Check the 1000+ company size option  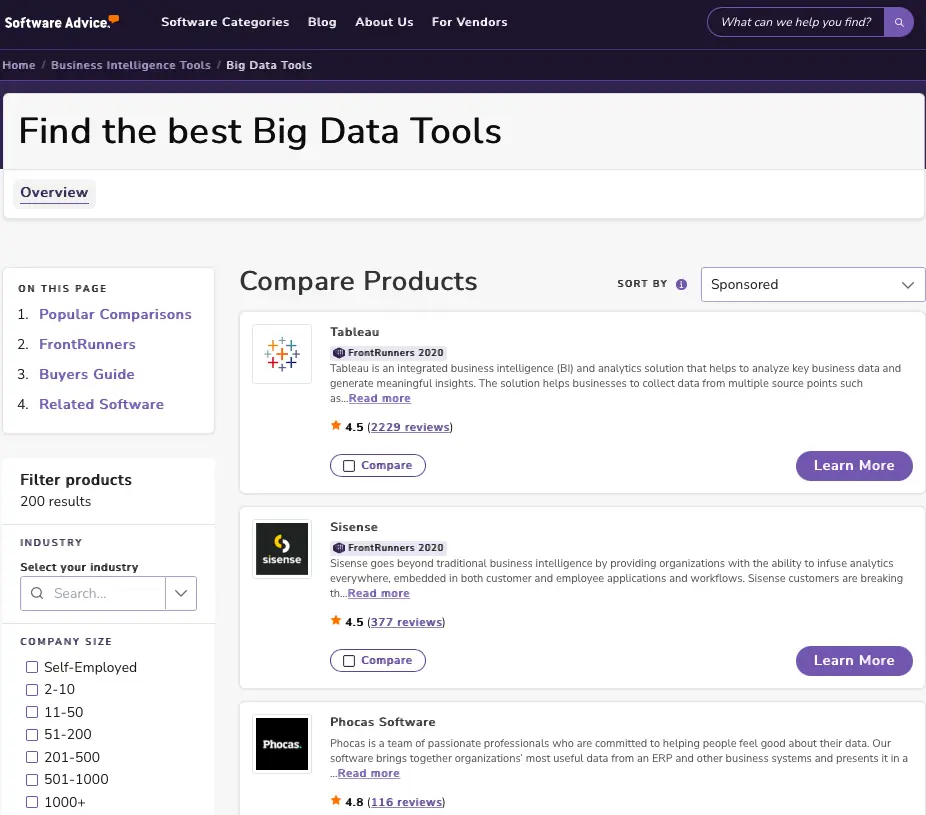tap(31, 802)
